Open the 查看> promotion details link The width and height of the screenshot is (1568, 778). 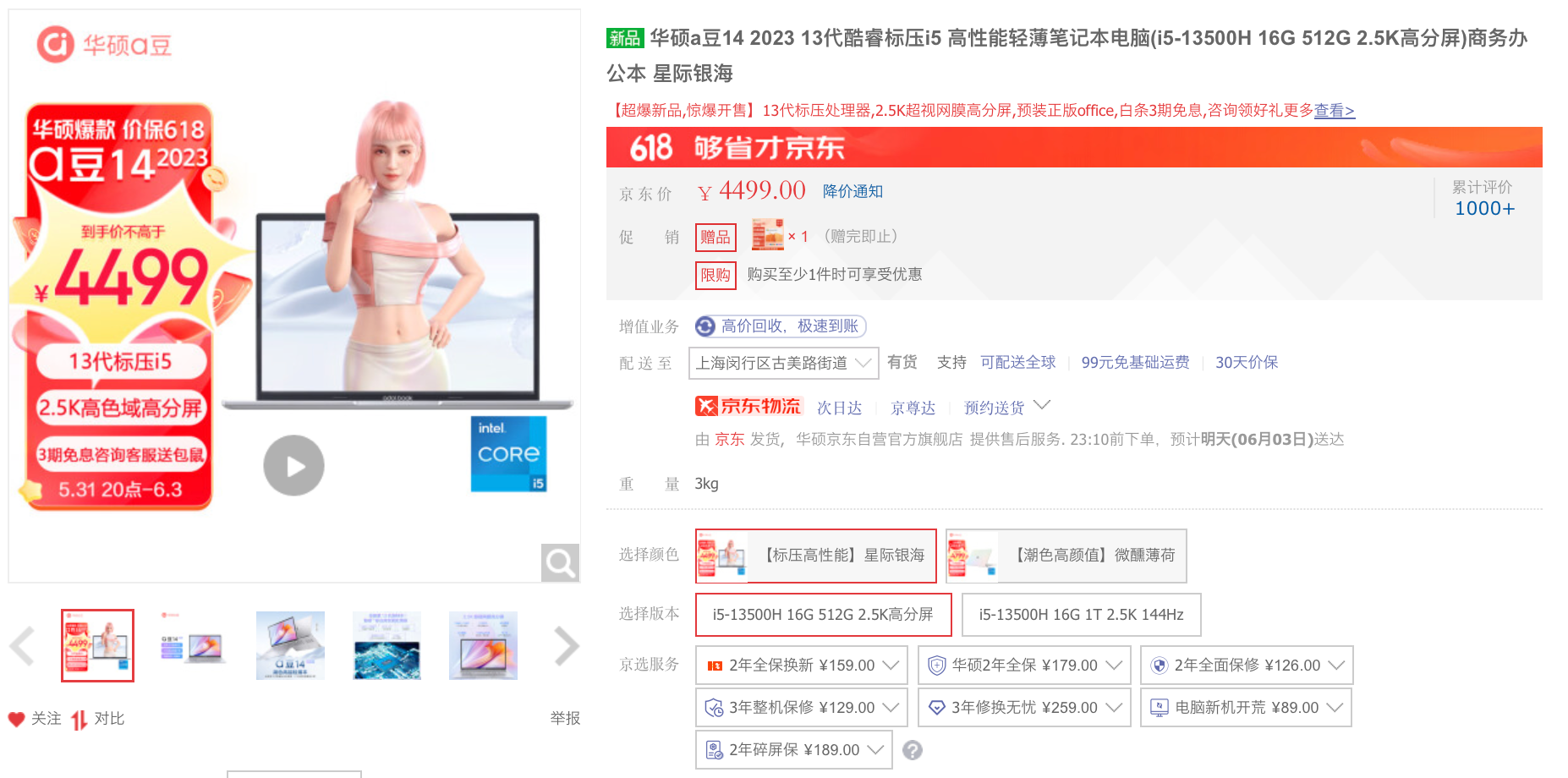click(1334, 111)
